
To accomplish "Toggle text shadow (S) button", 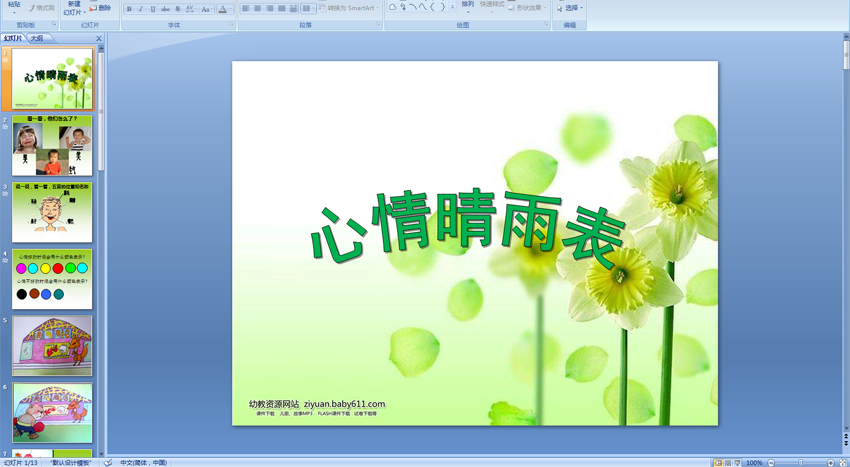I will (178, 9).
